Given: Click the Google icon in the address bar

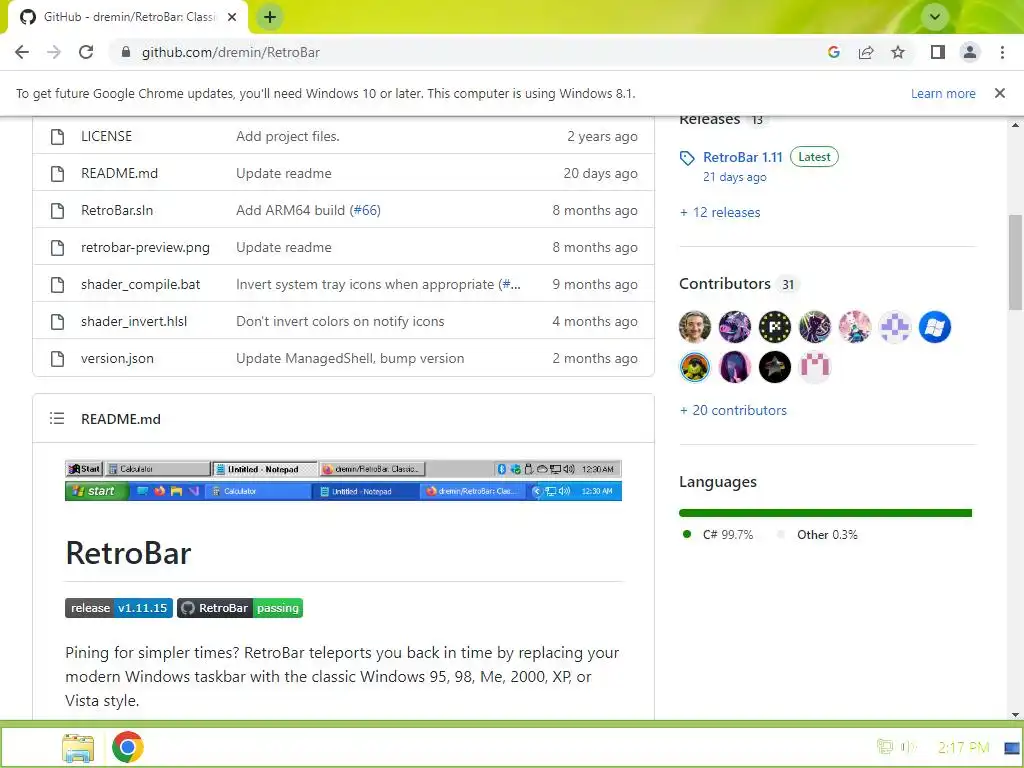Looking at the screenshot, I should (833, 52).
